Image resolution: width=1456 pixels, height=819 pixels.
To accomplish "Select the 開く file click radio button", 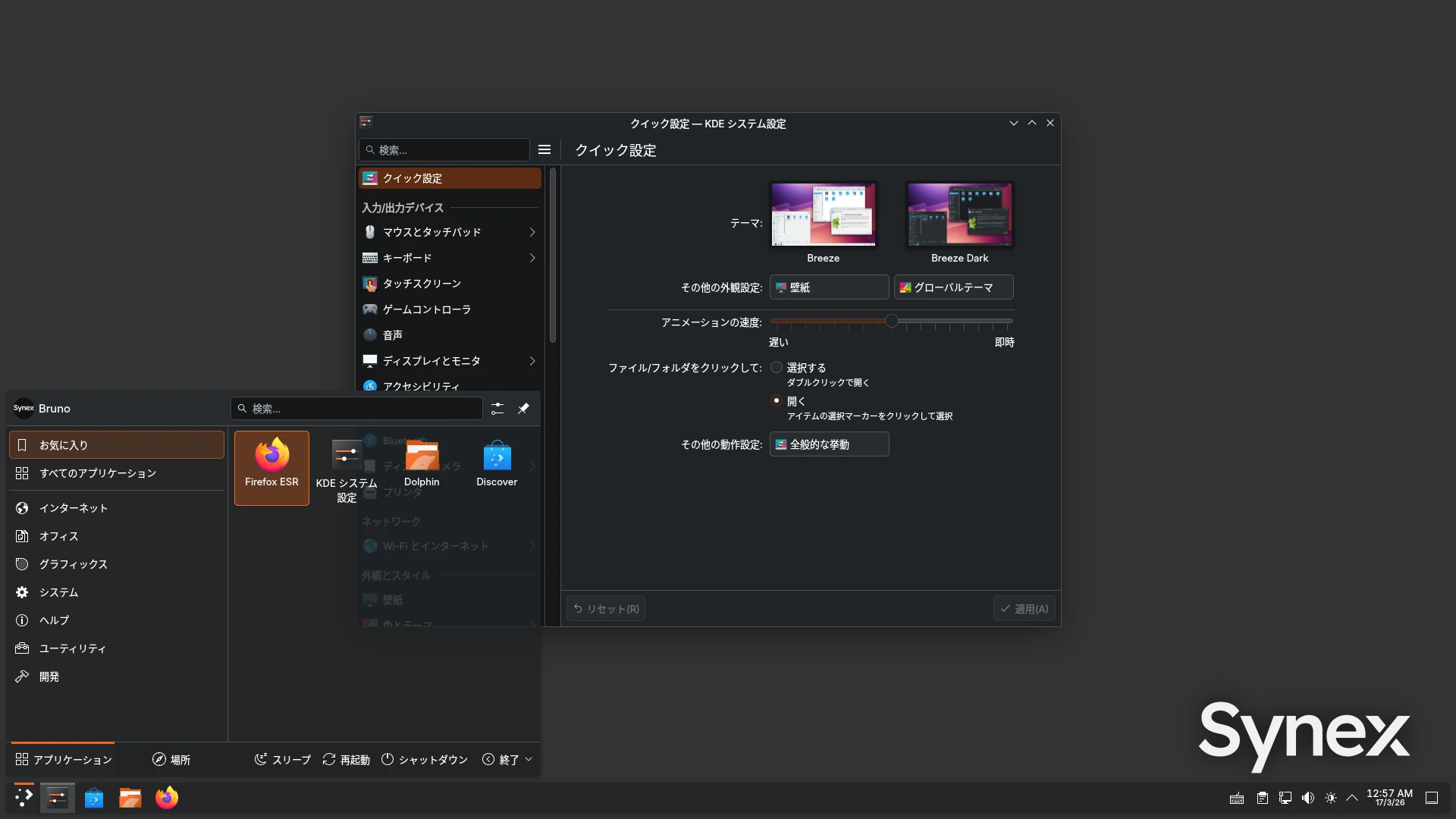I will coord(776,401).
